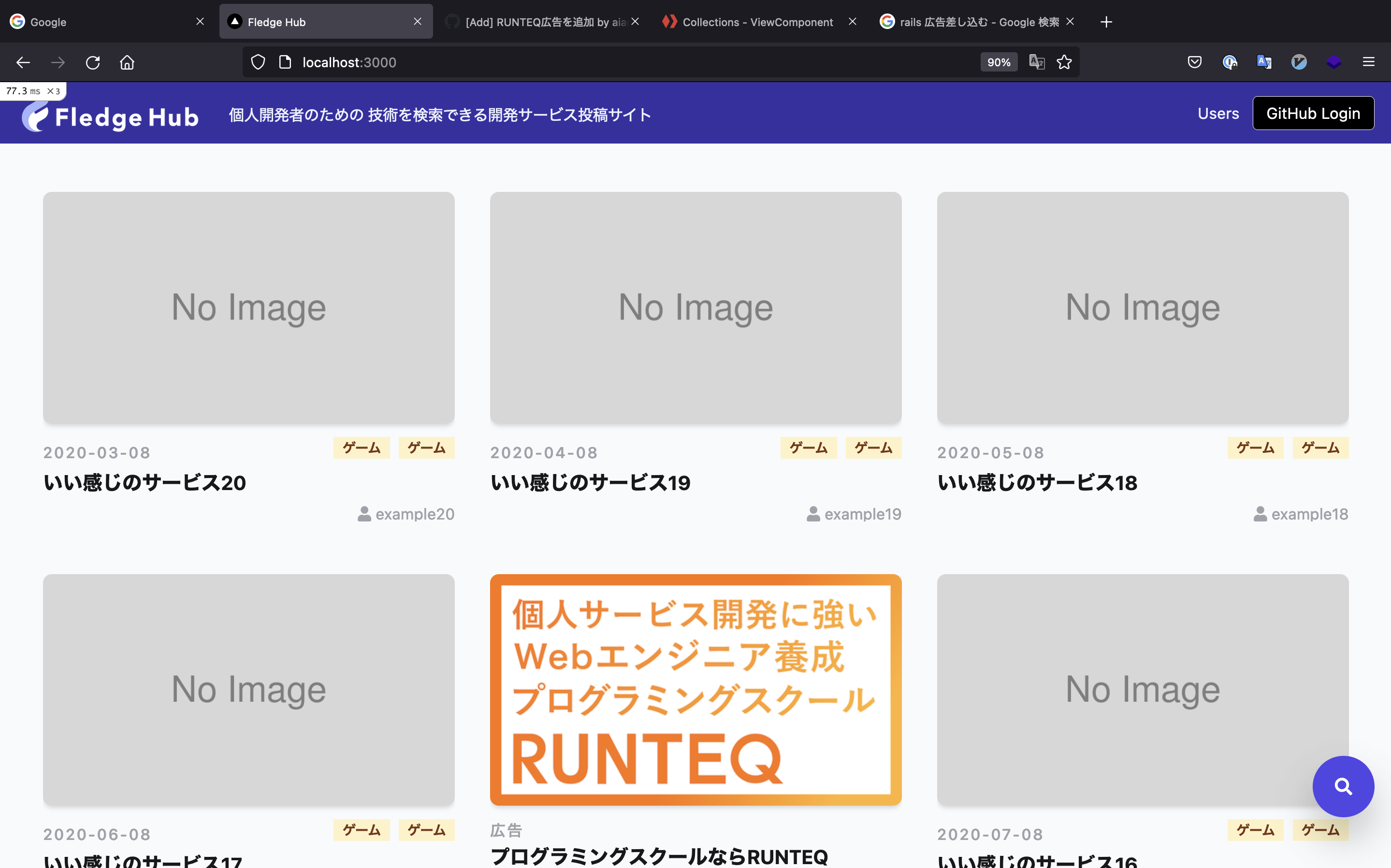Image resolution: width=1391 pixels, height=868 pixels.
Task: Close the Google tab
Action: (x=200, y=22)
